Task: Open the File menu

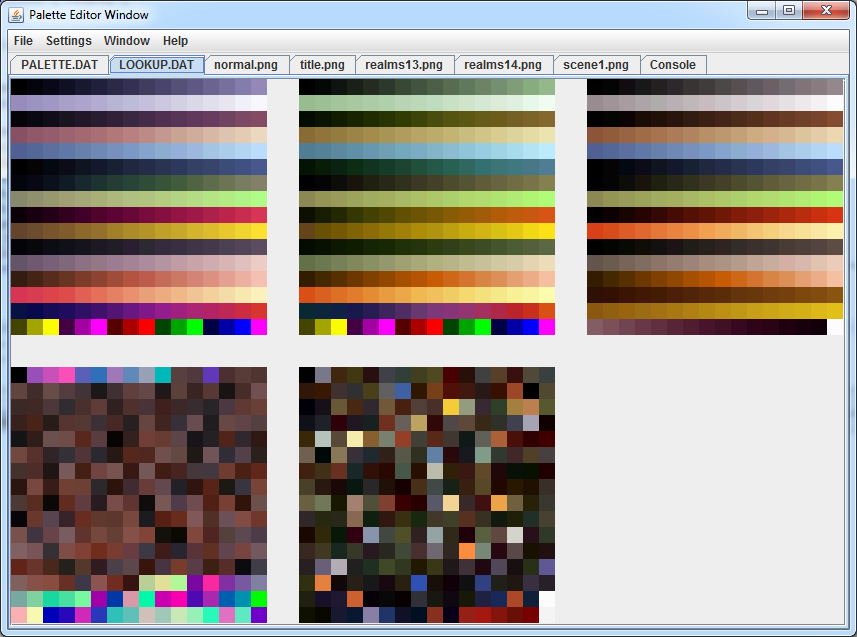Action: (23, 41)
